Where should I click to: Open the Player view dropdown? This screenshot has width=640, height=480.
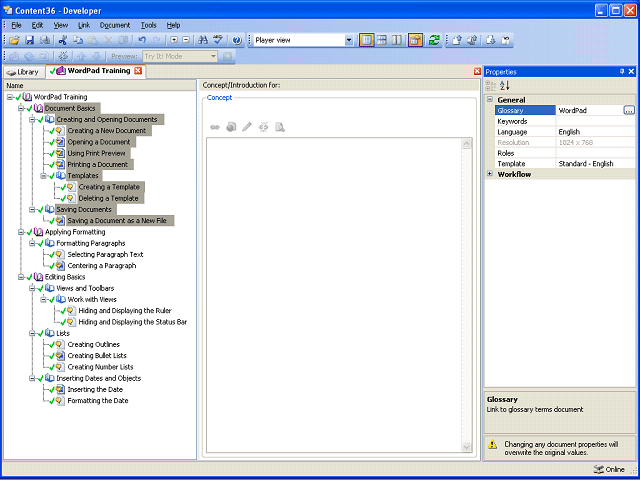pyautogui.click(x=348, y=40)
